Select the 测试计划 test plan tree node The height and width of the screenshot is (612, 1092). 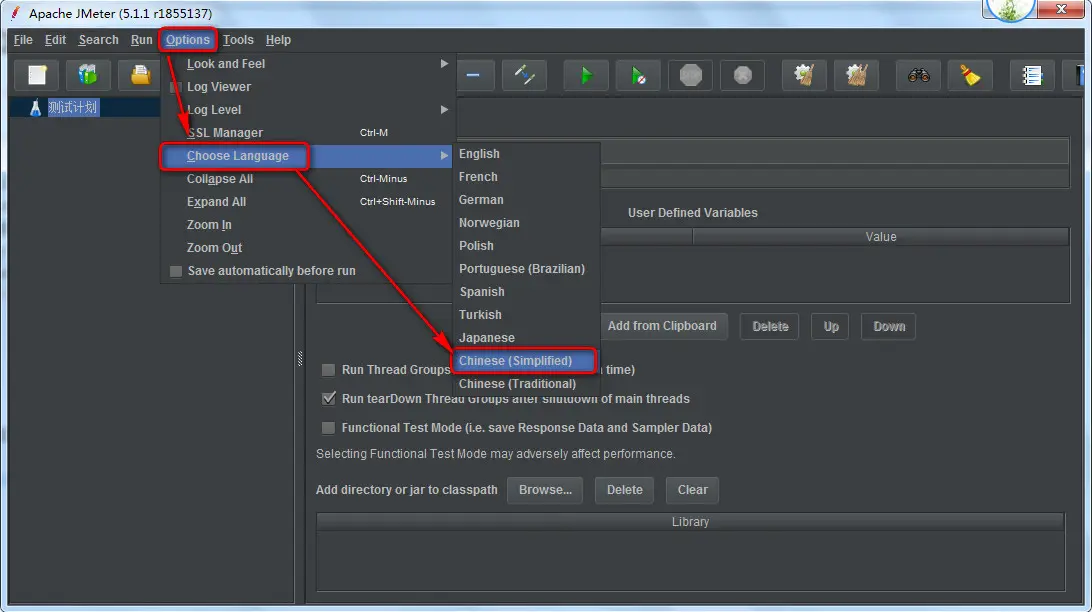[x=72, y=107]
